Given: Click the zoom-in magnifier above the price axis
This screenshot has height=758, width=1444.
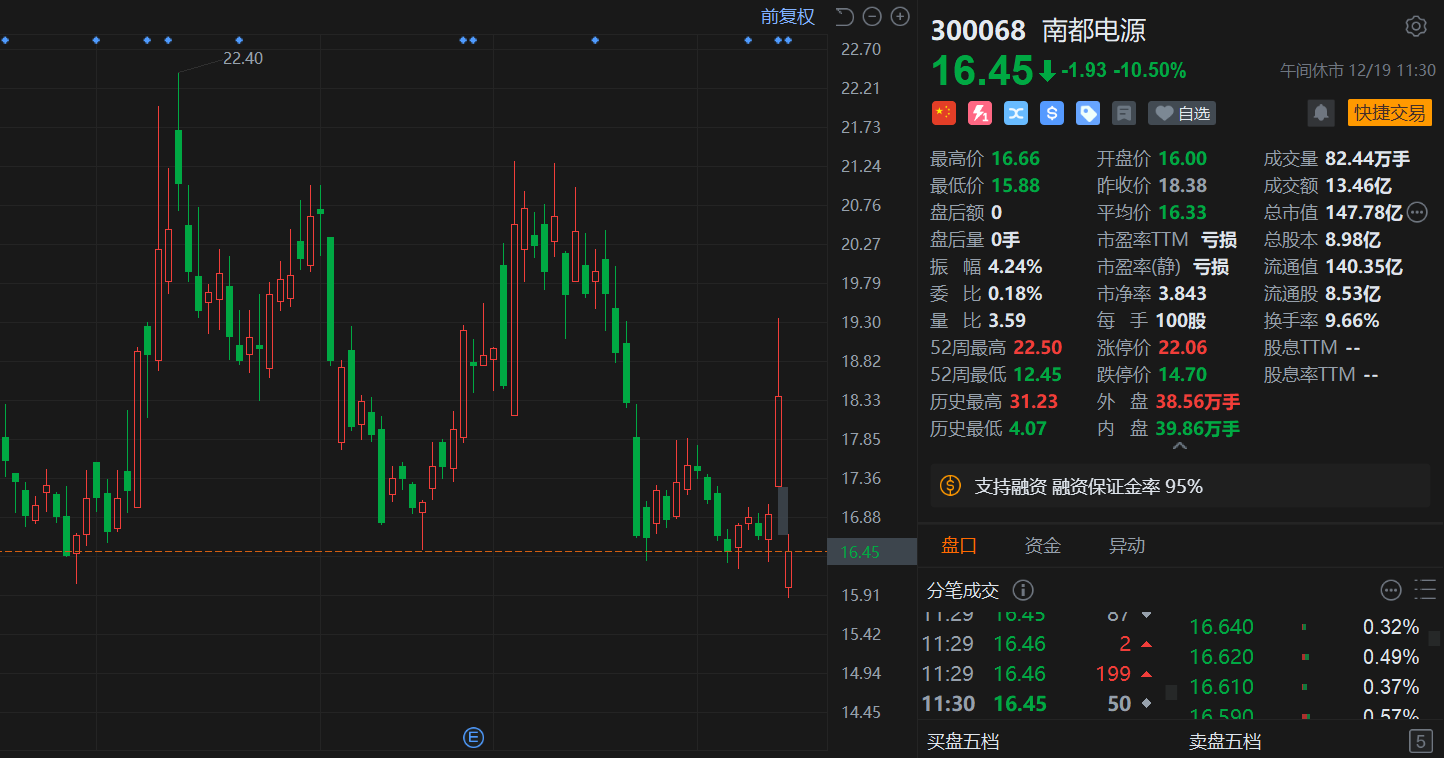Looking at the screenshot, I should (x=899, y=16).
